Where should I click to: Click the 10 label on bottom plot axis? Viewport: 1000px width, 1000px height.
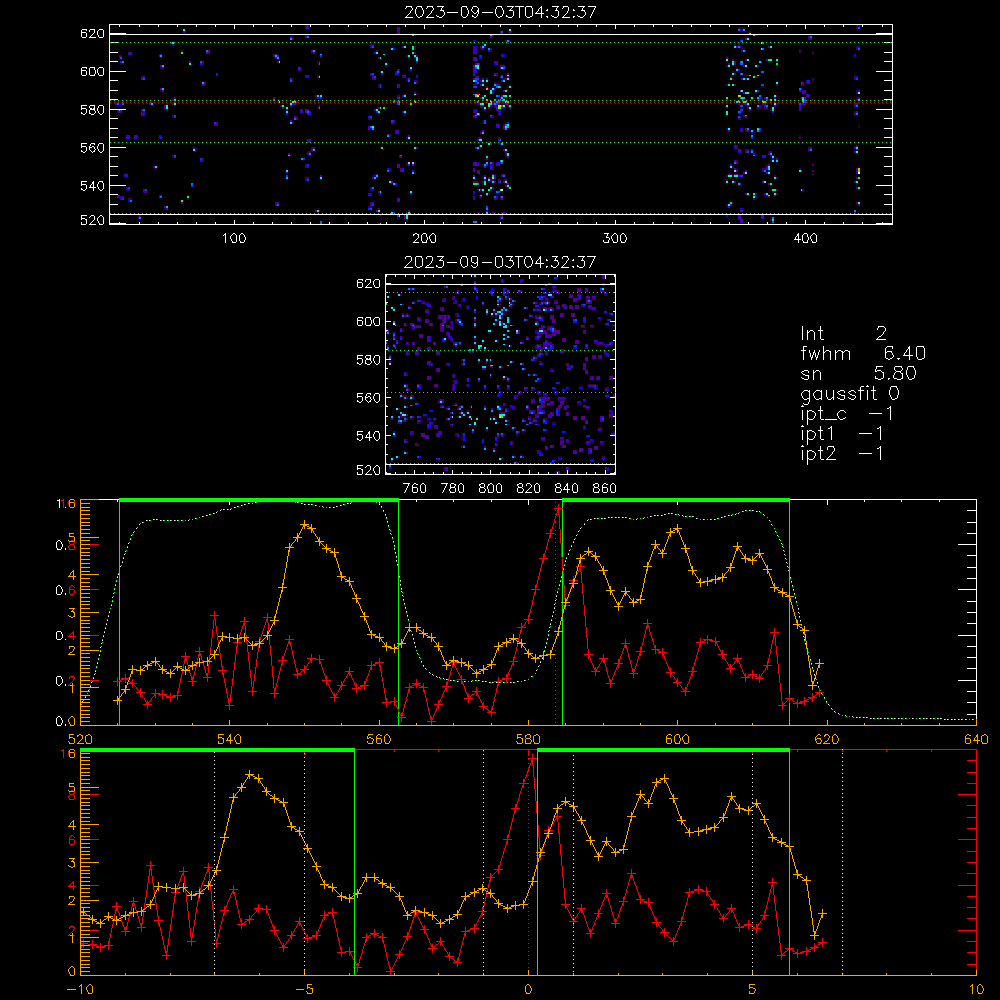[976, 989]
